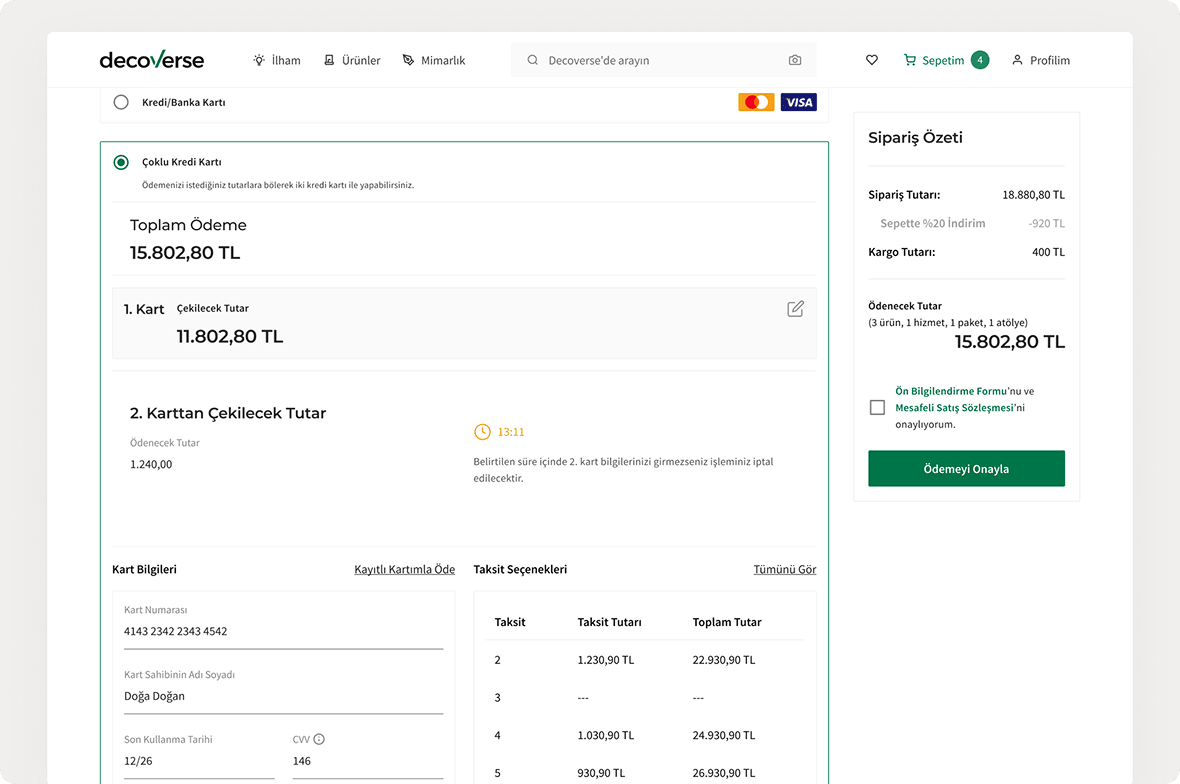The image size is (1180, 784).
Task: Check the sales agreement approval checkbox
Action: click(x=877, y=408)
